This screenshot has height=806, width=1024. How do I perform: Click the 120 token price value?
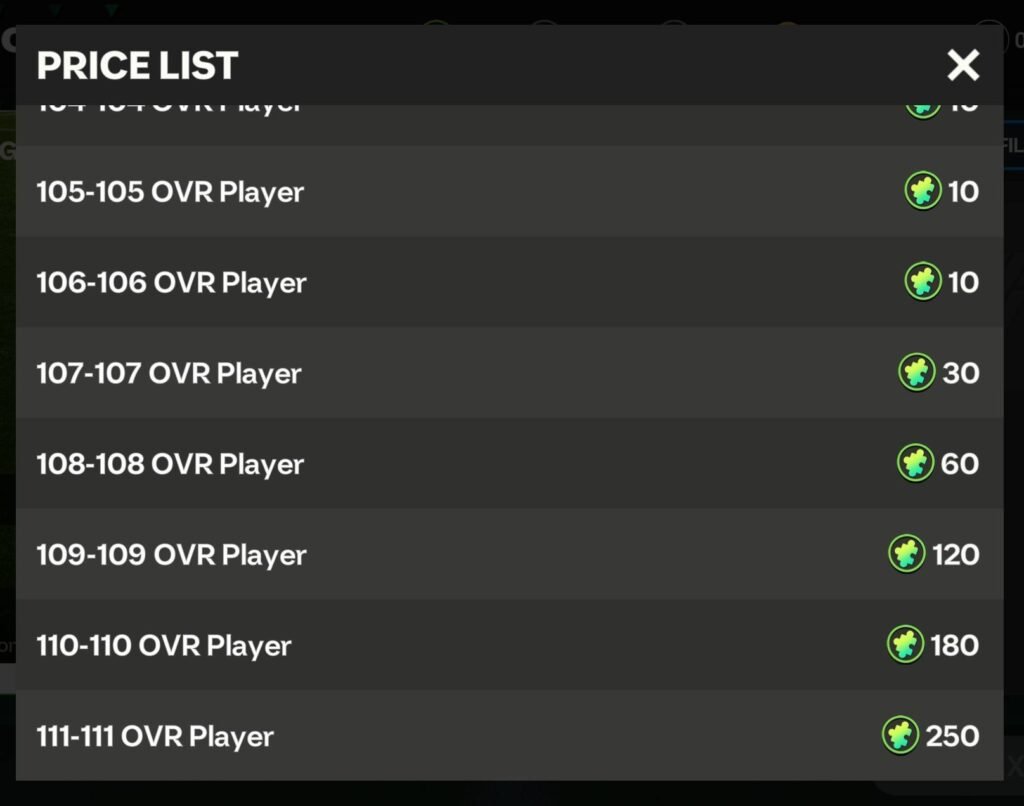pyautogui.click(x=955, y=555)
